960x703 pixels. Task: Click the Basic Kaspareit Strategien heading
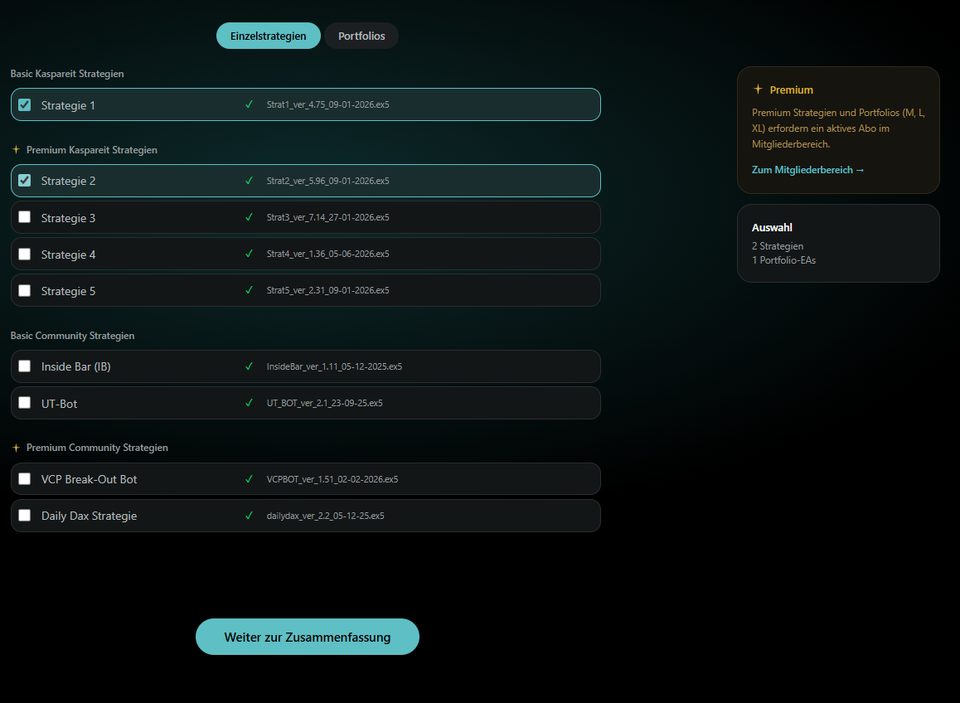67,73
